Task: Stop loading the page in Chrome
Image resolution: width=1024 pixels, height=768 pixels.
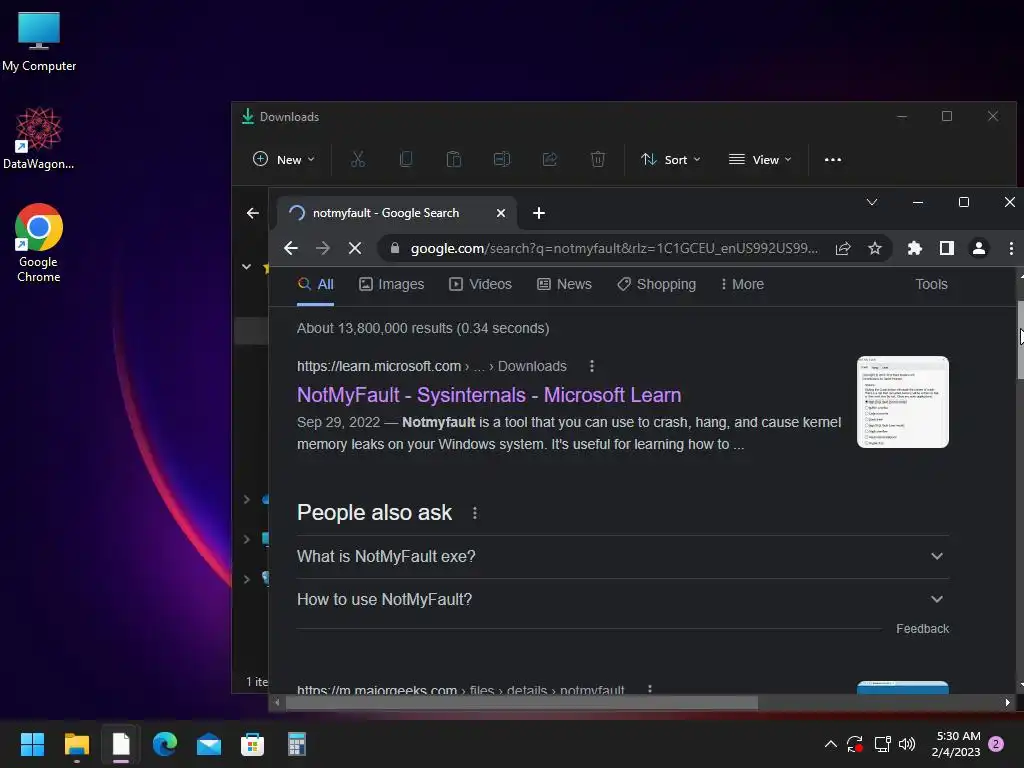Action: 355,248
